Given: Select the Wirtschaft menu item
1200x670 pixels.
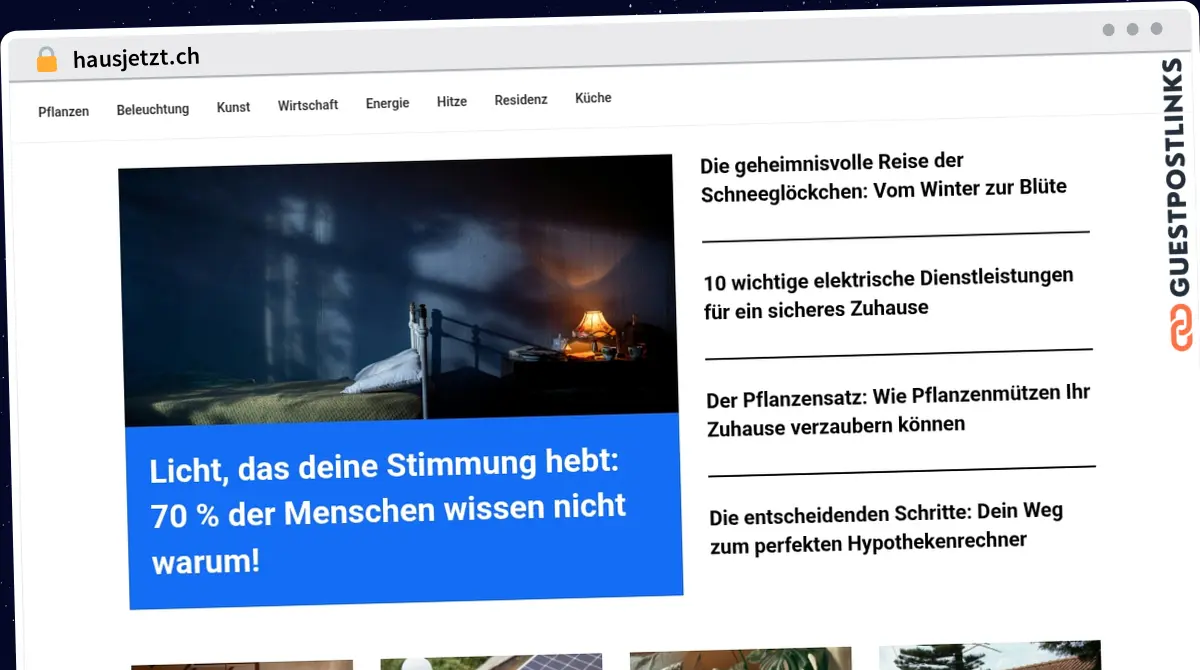Looking at the screenshot, I should tap(308, 105).
